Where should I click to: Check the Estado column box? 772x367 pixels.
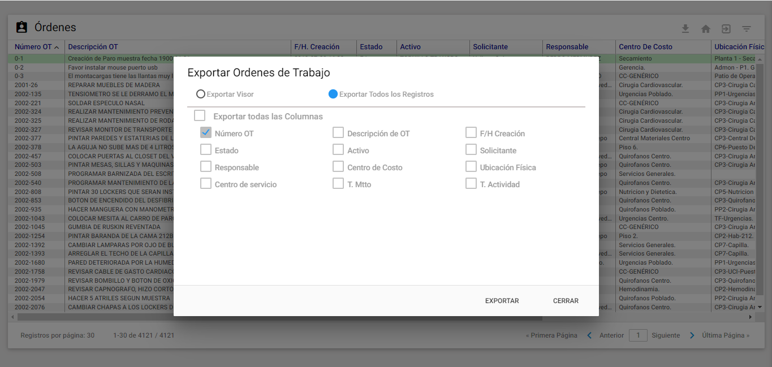[206, 150]
